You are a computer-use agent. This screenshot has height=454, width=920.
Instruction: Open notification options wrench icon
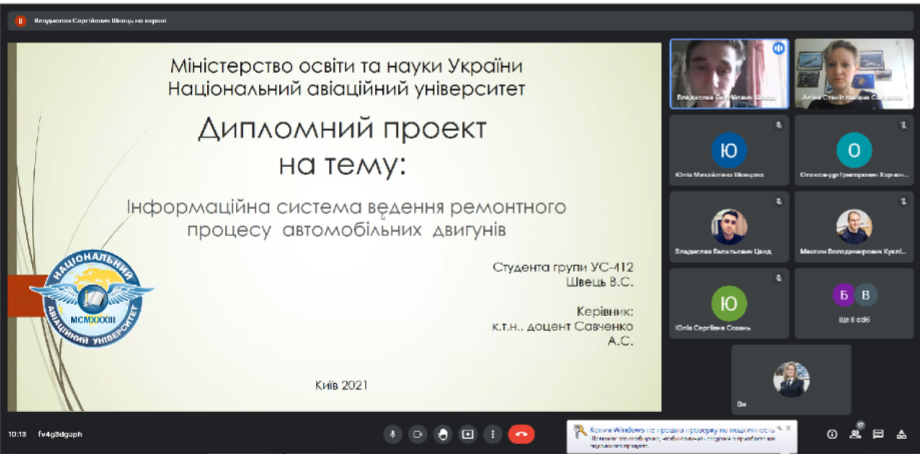point(779,428)
